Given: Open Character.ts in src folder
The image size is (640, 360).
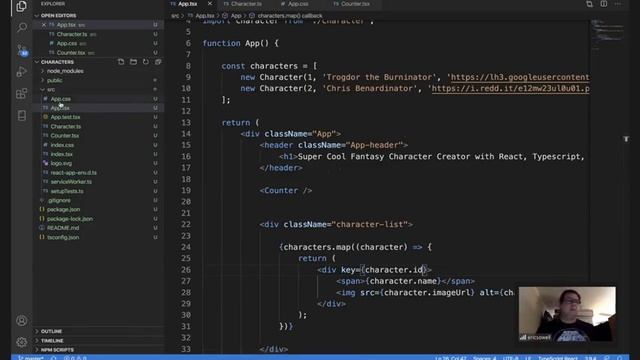Looking at the screenshot, I should click(66, 127).
